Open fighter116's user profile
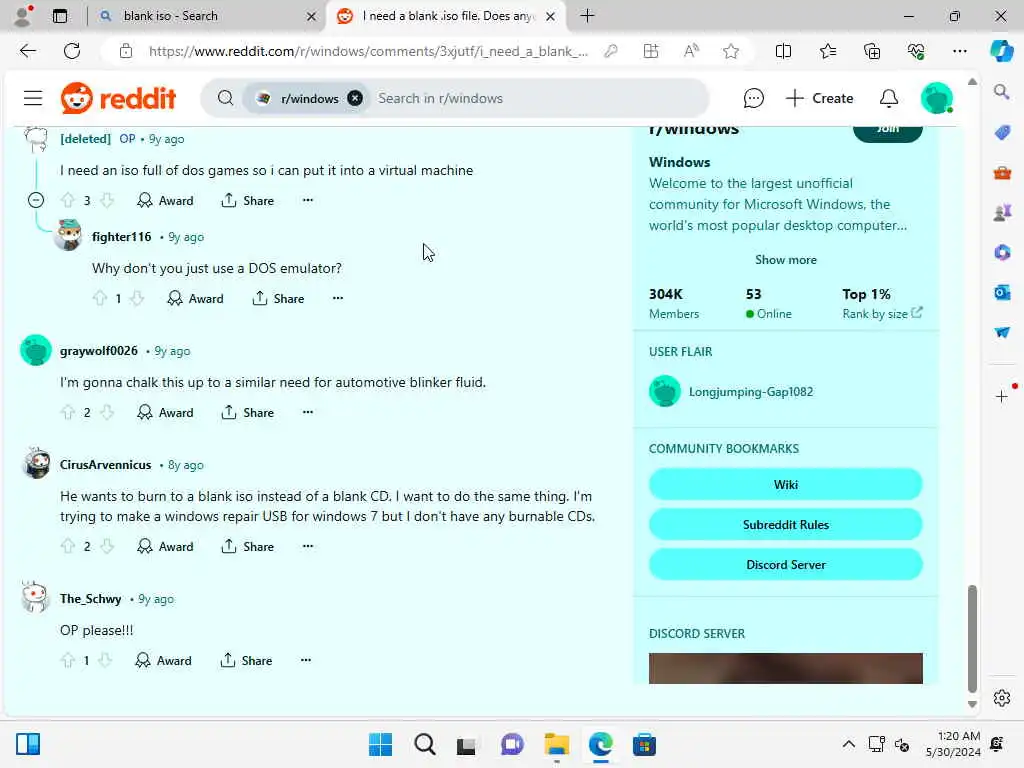Viewport: 1024px width, 768px height. (x=121, y=236)
